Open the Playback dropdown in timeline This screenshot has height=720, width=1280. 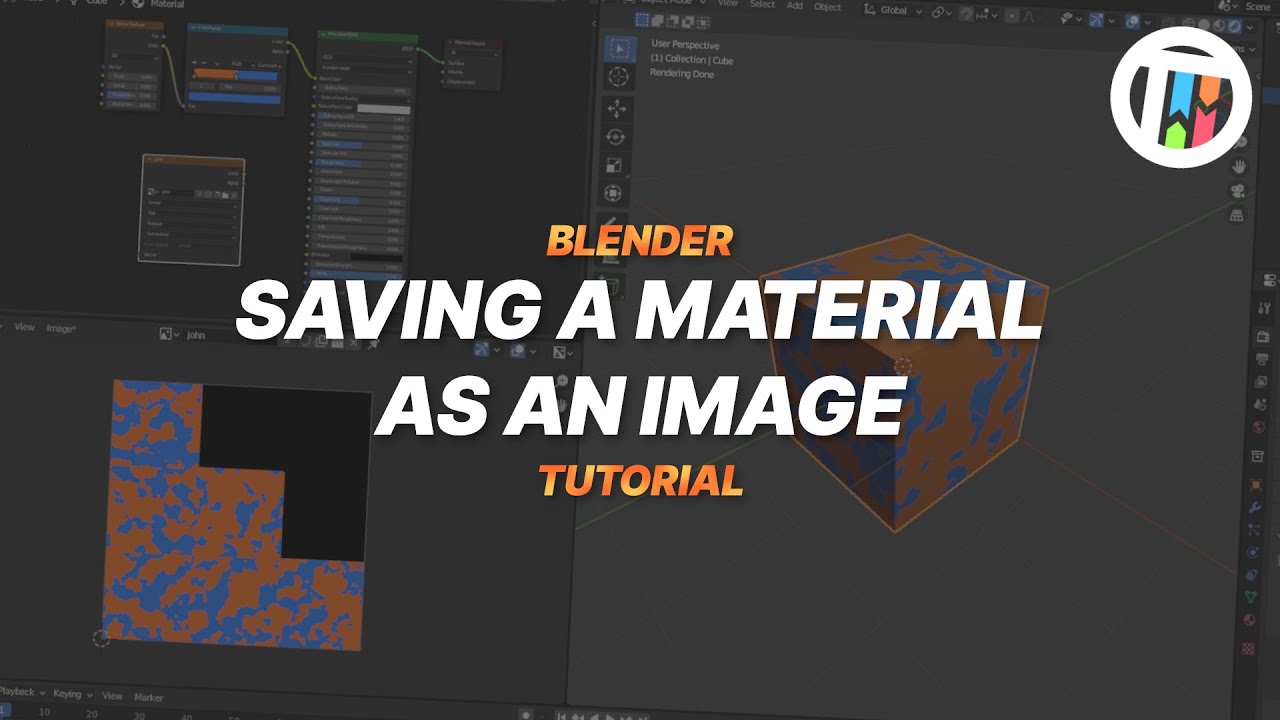click(21, 691)
